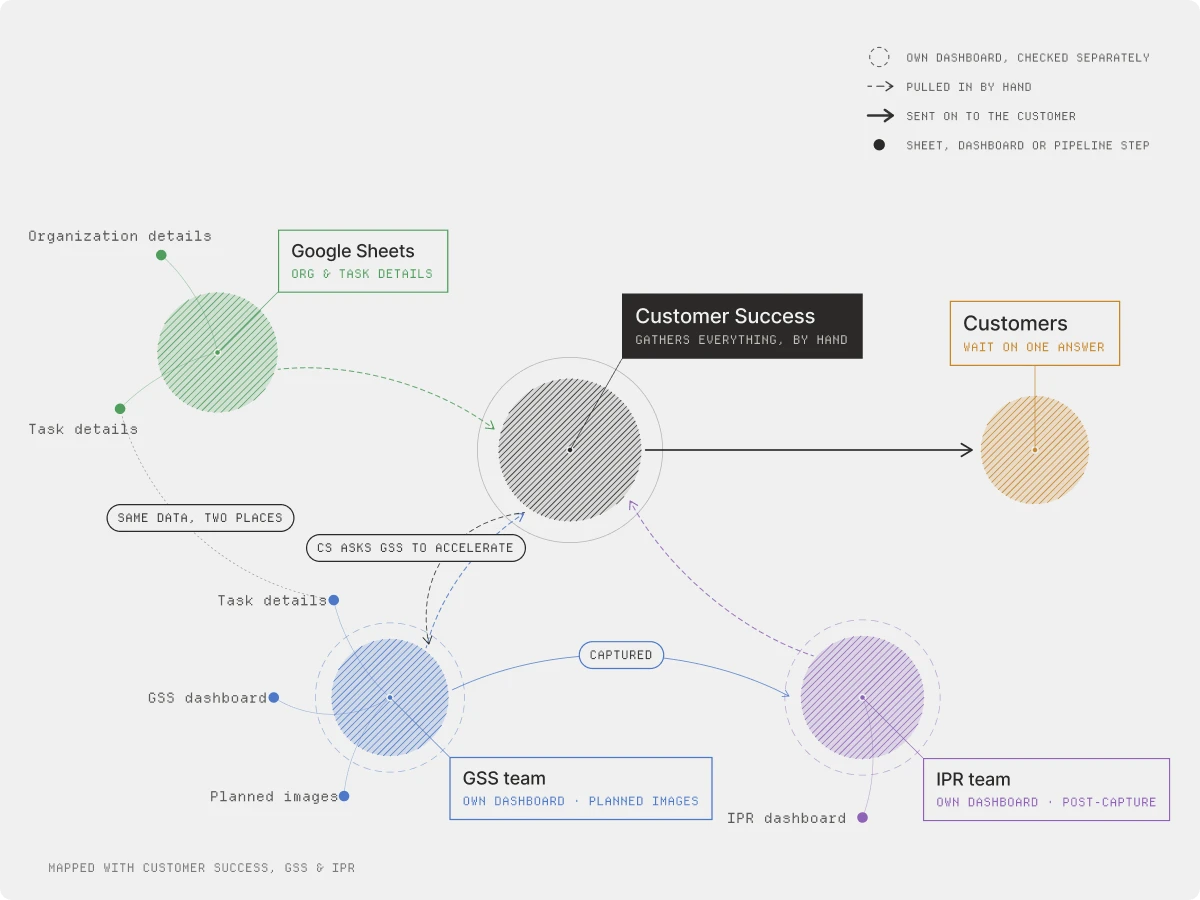
Task: Click the green Google Sheets hatched circle
Action: [x=217, y=352]
